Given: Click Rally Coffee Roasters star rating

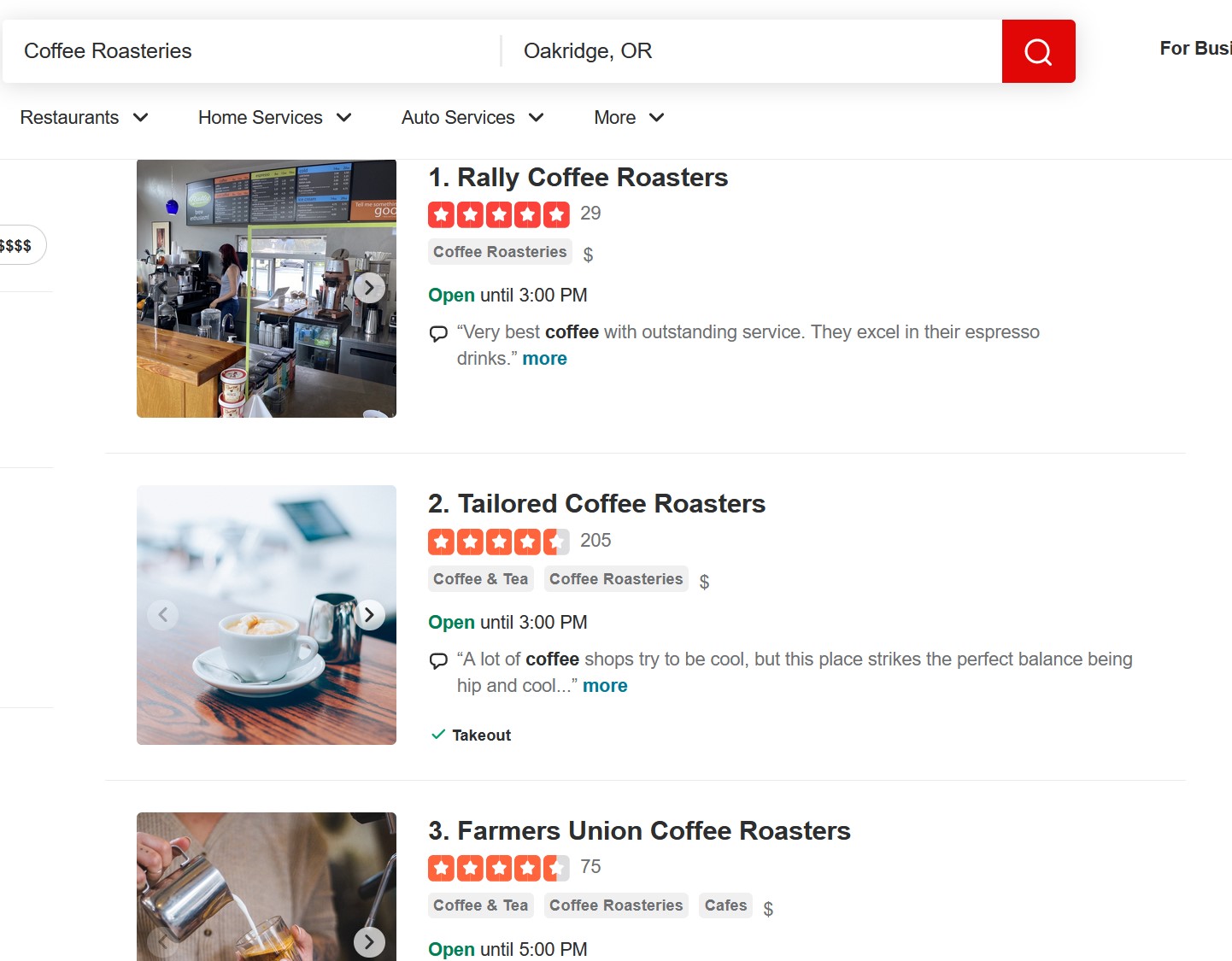Looking at the screenshot, I should point(498,214).
